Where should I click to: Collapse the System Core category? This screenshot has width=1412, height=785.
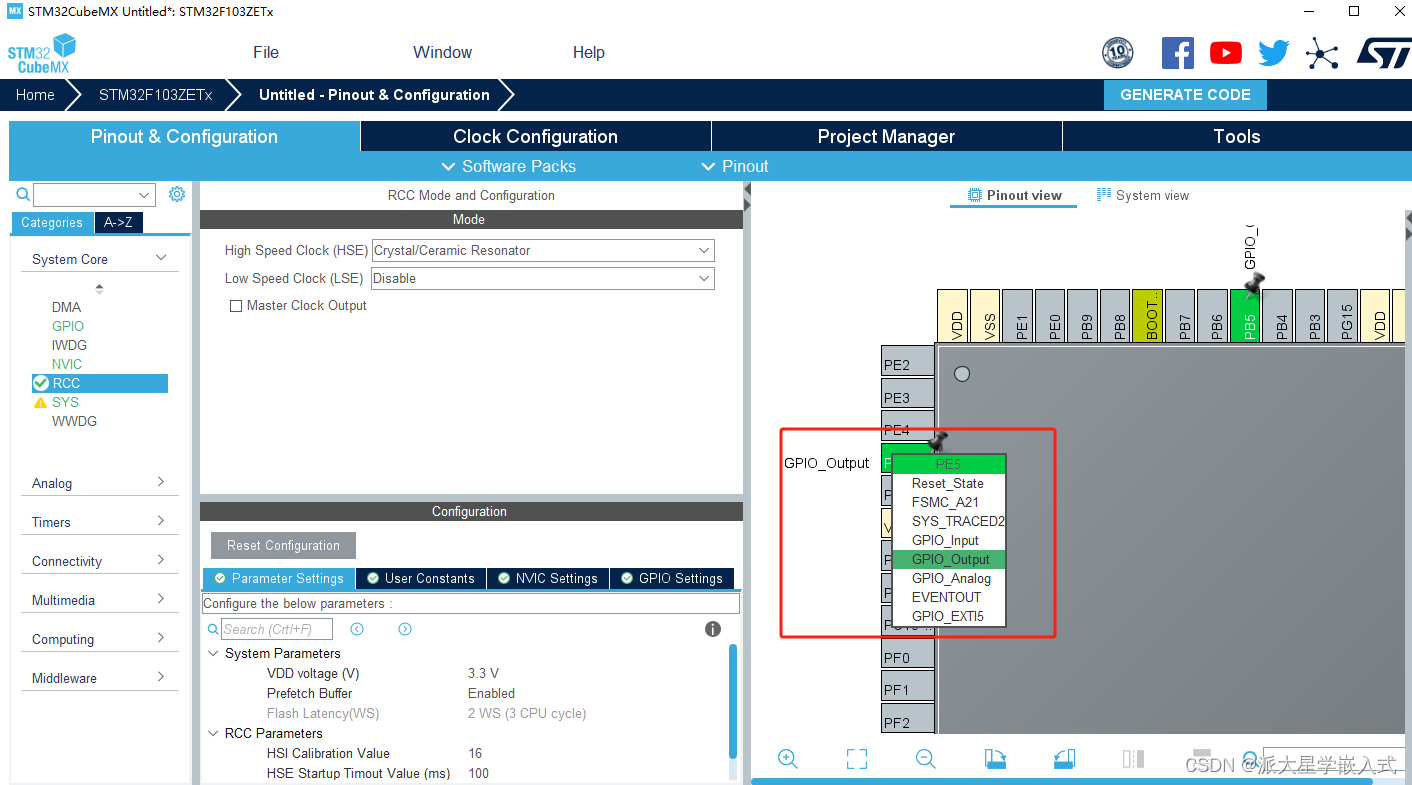[161, 258]
